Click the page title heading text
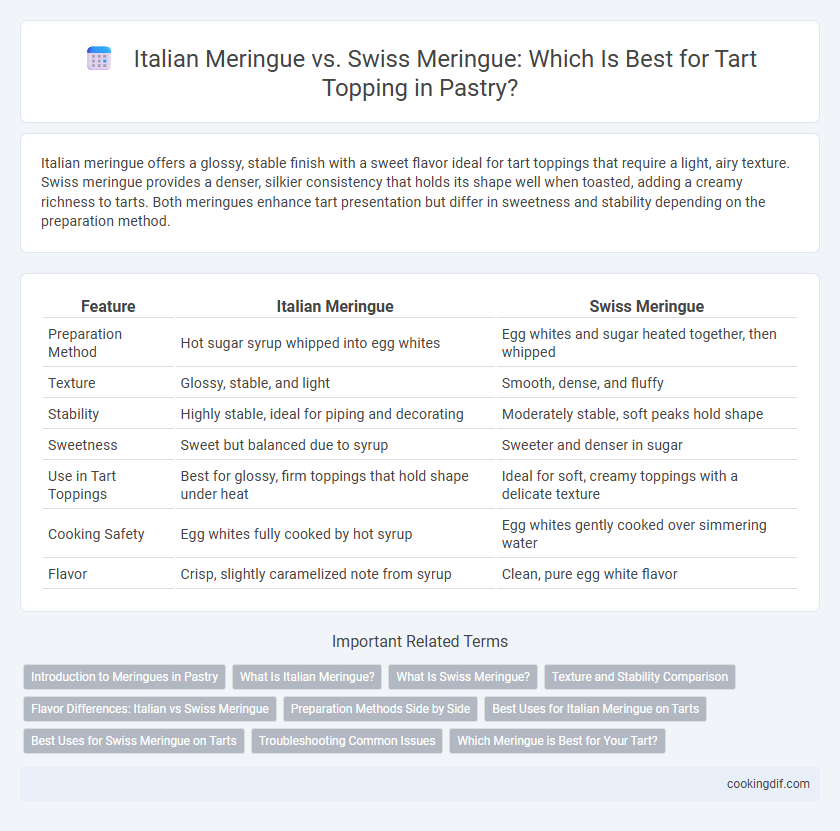 [x=445, y=73]
